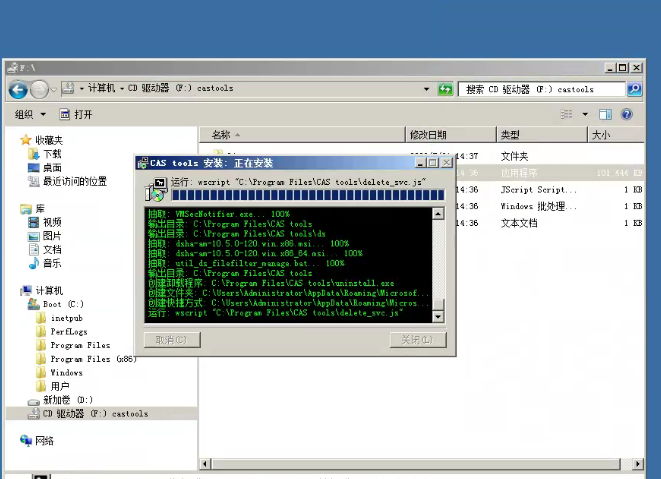Click the CAS tools installer disc icon
The width and height of the screenshot is (661, 479).
(154, 189)
